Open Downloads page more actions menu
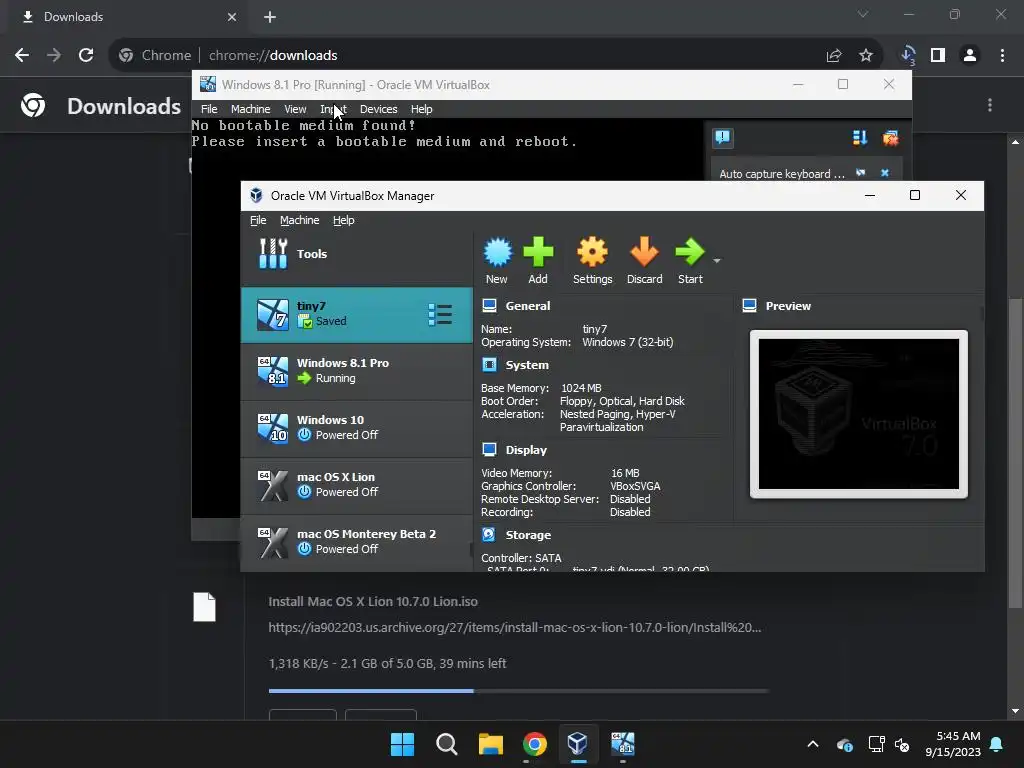This screenshot has height=768, width=1024. click(990, 105)
